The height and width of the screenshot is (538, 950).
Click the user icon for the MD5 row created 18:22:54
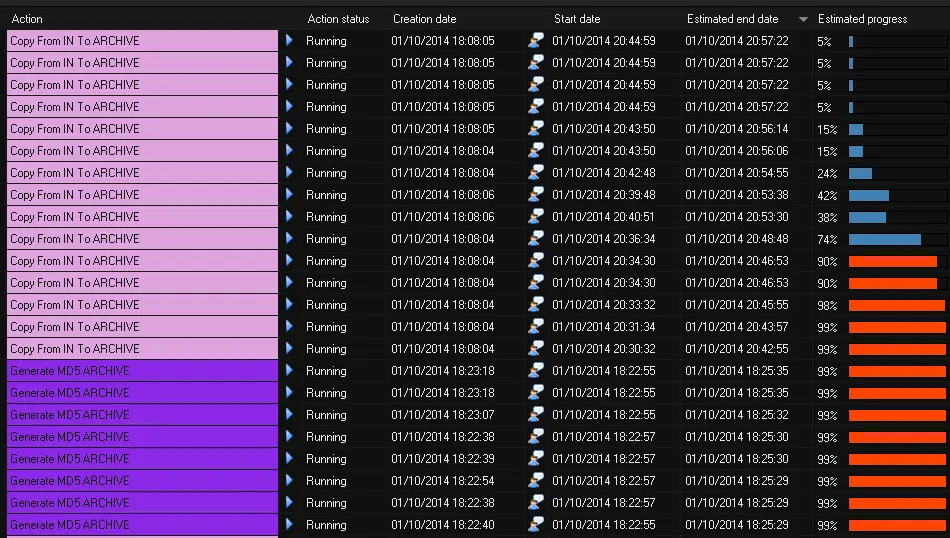click(536, 481)
